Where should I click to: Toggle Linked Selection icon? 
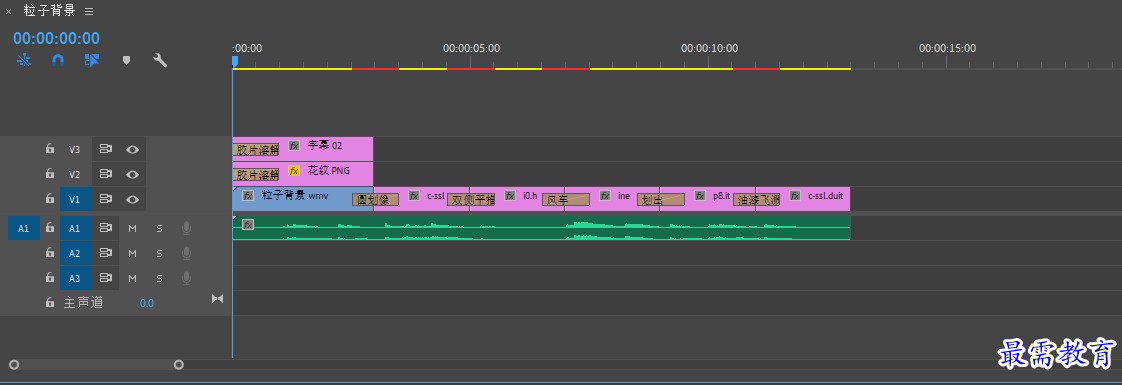(x=92, y=60)
